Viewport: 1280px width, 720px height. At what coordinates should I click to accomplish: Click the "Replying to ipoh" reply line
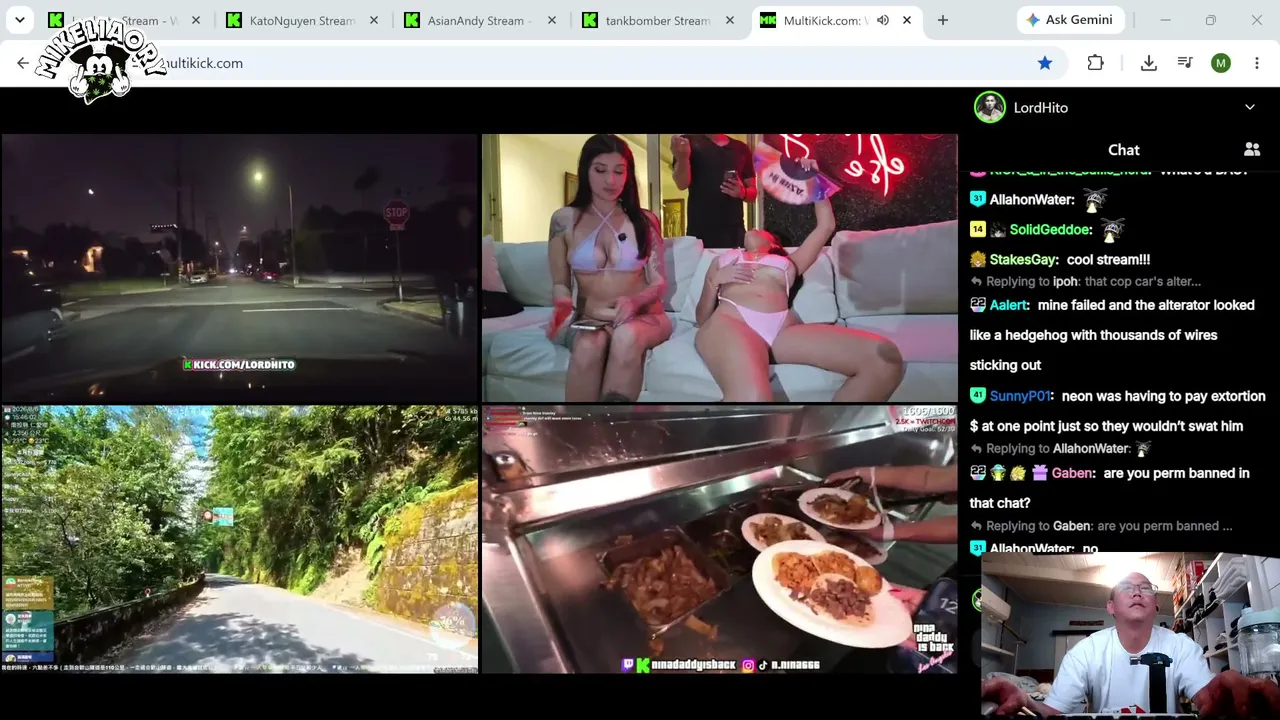point(1087,282)
